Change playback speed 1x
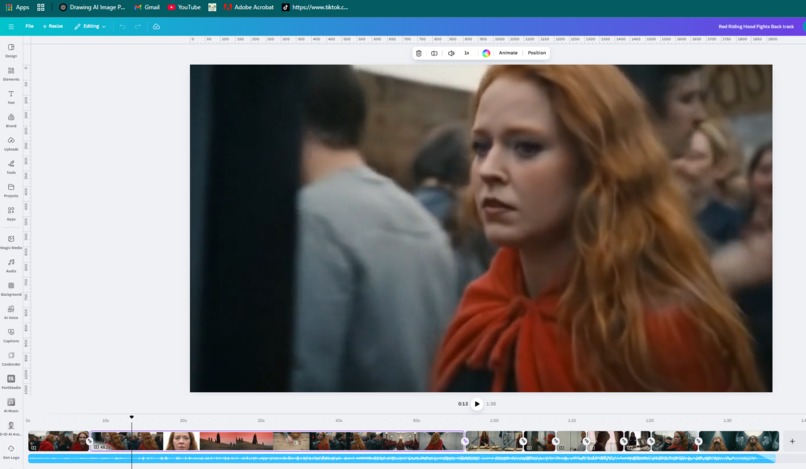Image resolution: width=806 pixels, height=469 pixels. pyautogui.click(x=467, y=53)
